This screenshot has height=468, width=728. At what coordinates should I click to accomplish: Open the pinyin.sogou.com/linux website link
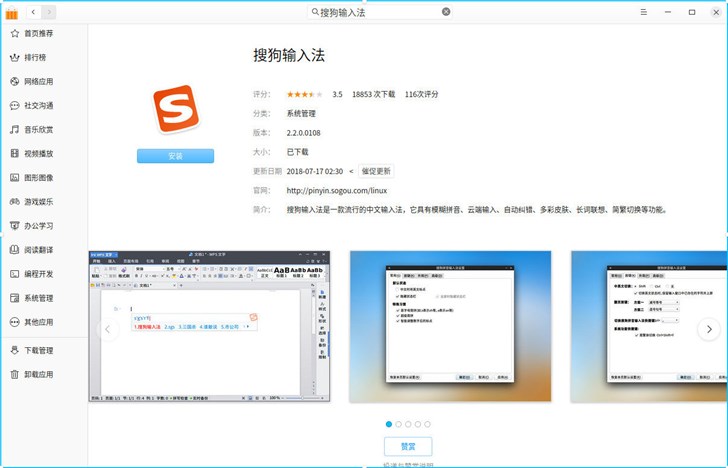coord(337,190)
